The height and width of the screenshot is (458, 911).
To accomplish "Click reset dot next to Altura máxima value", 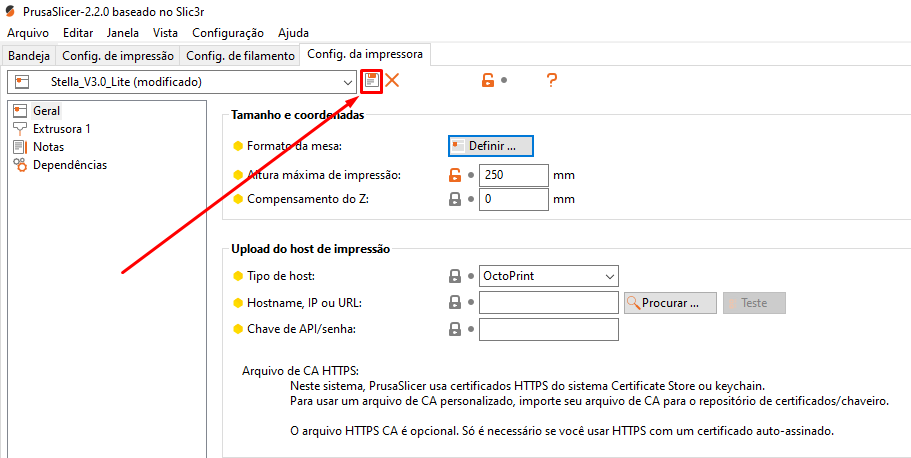I will (x=471, y=175).
